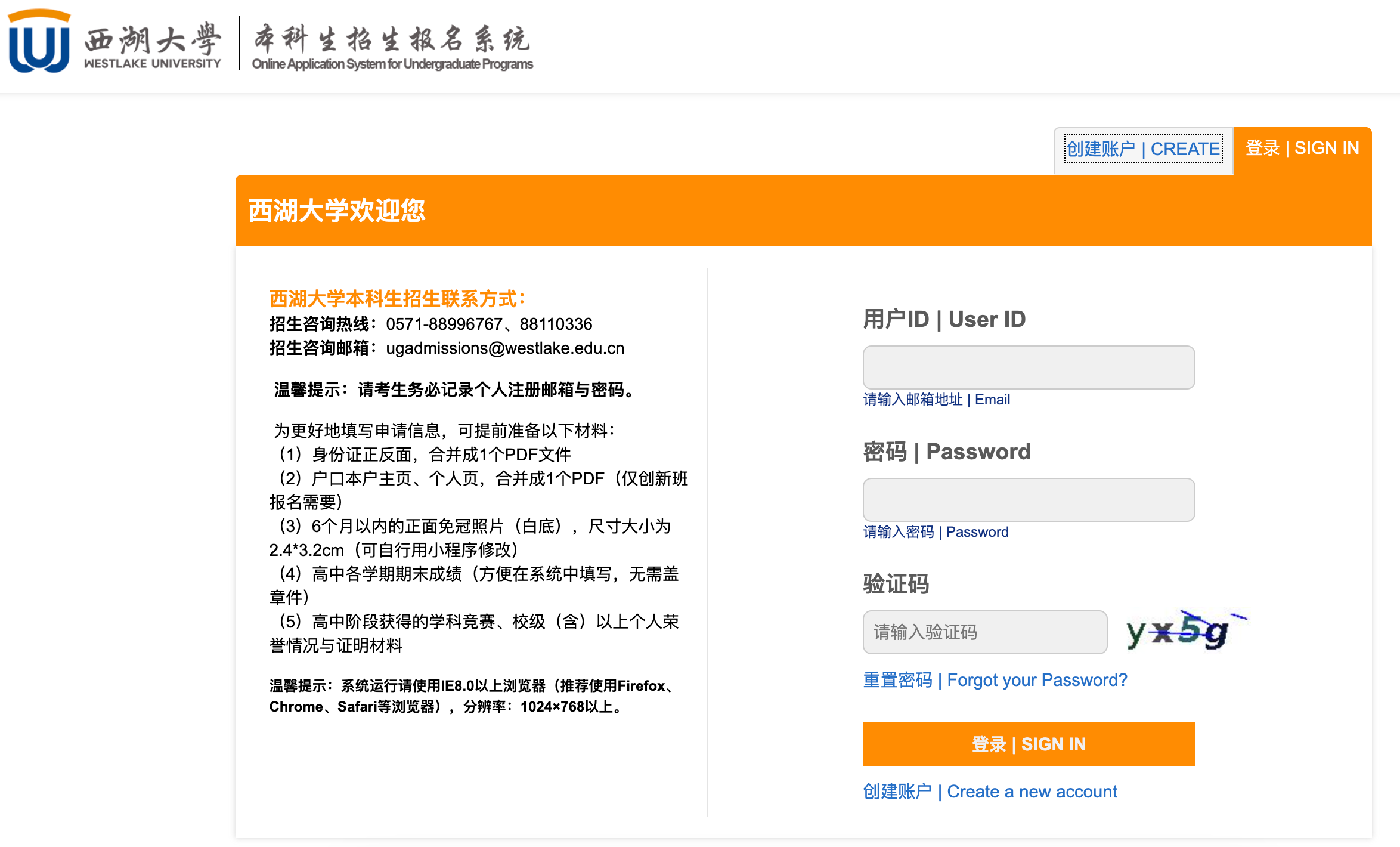Switch to the CREATE account tab
This screenshot has height=847, width=1400.
1143,149
